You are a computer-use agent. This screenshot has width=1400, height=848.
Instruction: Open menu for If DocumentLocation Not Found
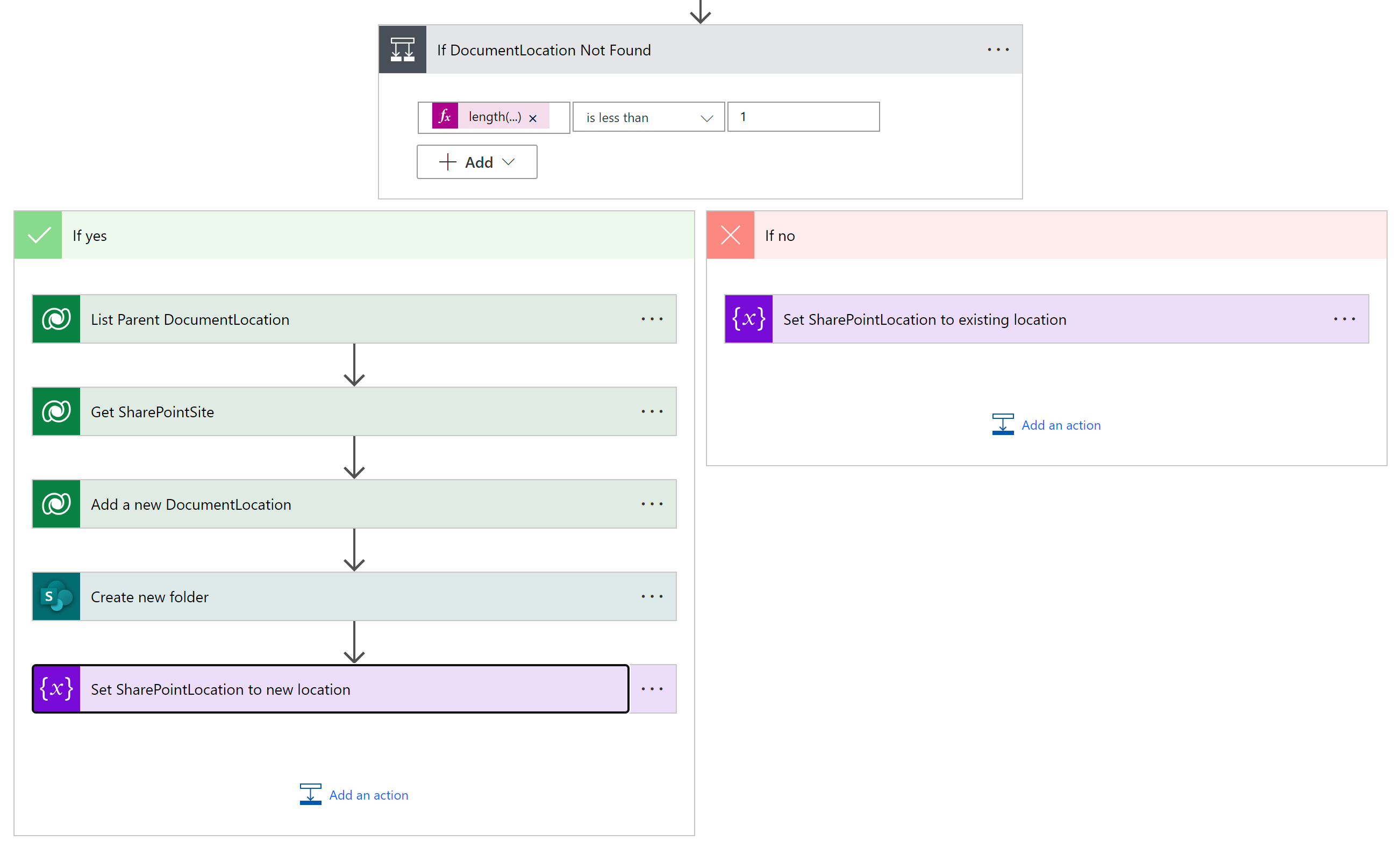pos(998,50)
